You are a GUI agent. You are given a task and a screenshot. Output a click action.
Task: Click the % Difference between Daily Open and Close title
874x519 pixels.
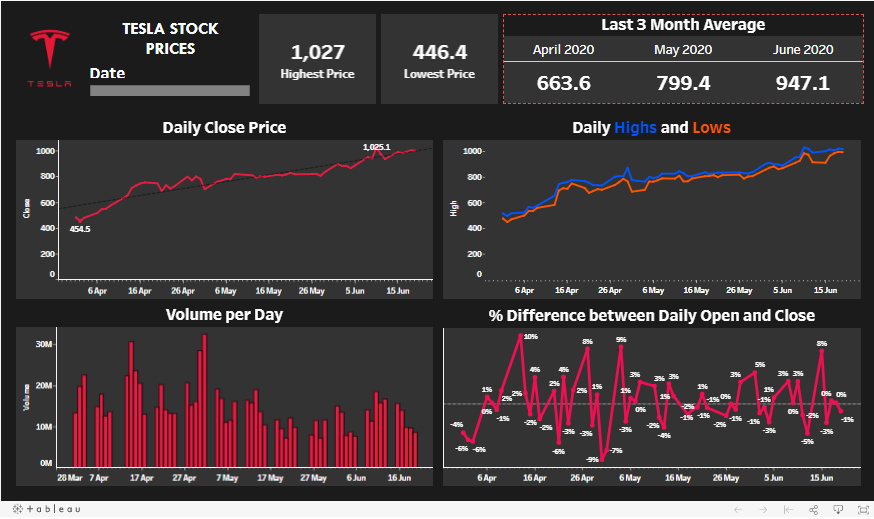pos(652,316)
